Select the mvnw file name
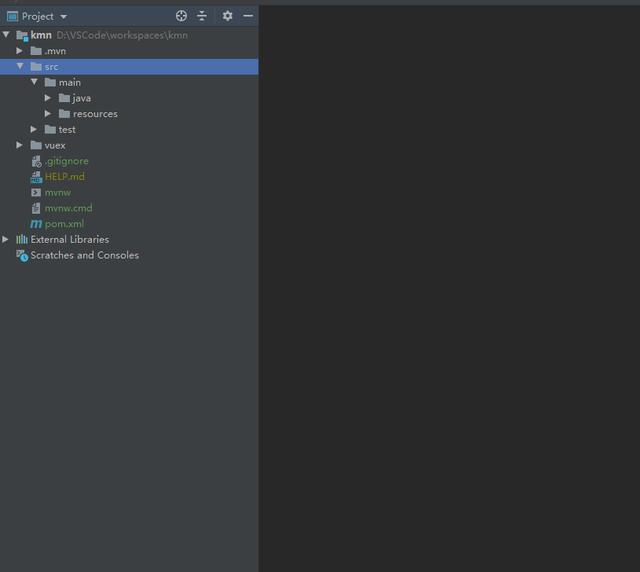Viewport: 640px width, 572px height. [58, 193]
